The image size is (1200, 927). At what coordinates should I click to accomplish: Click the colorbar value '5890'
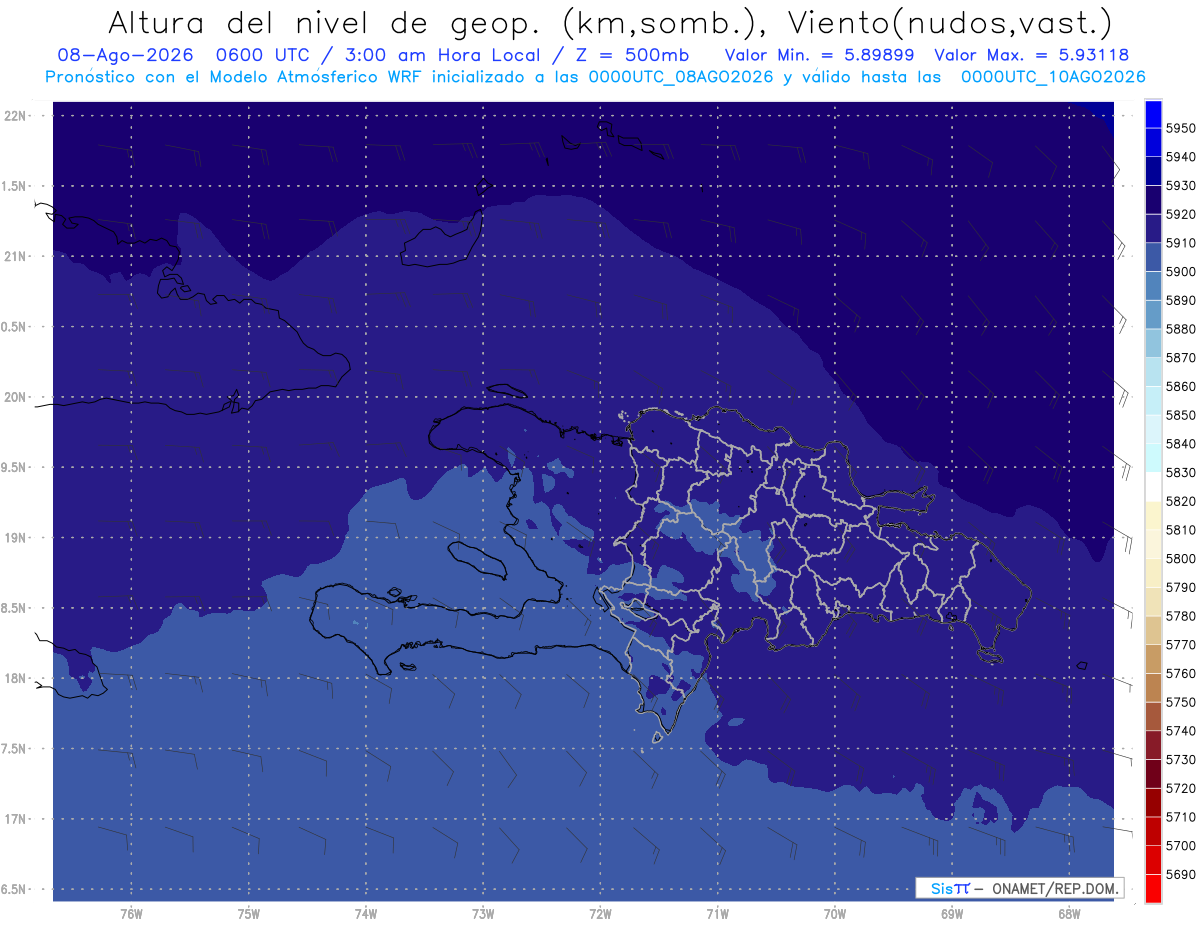1181,300
